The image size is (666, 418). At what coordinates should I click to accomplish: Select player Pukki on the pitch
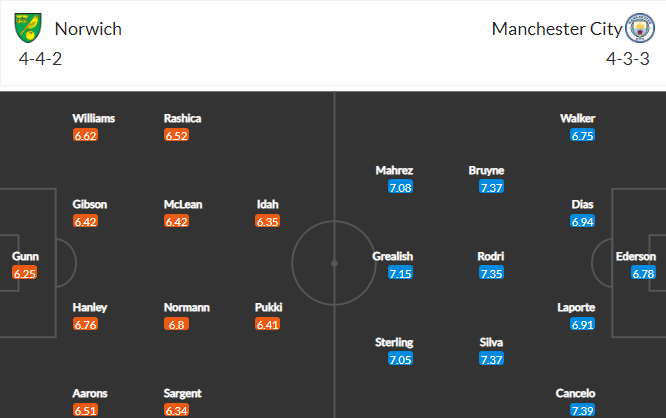tap(268, 308)
